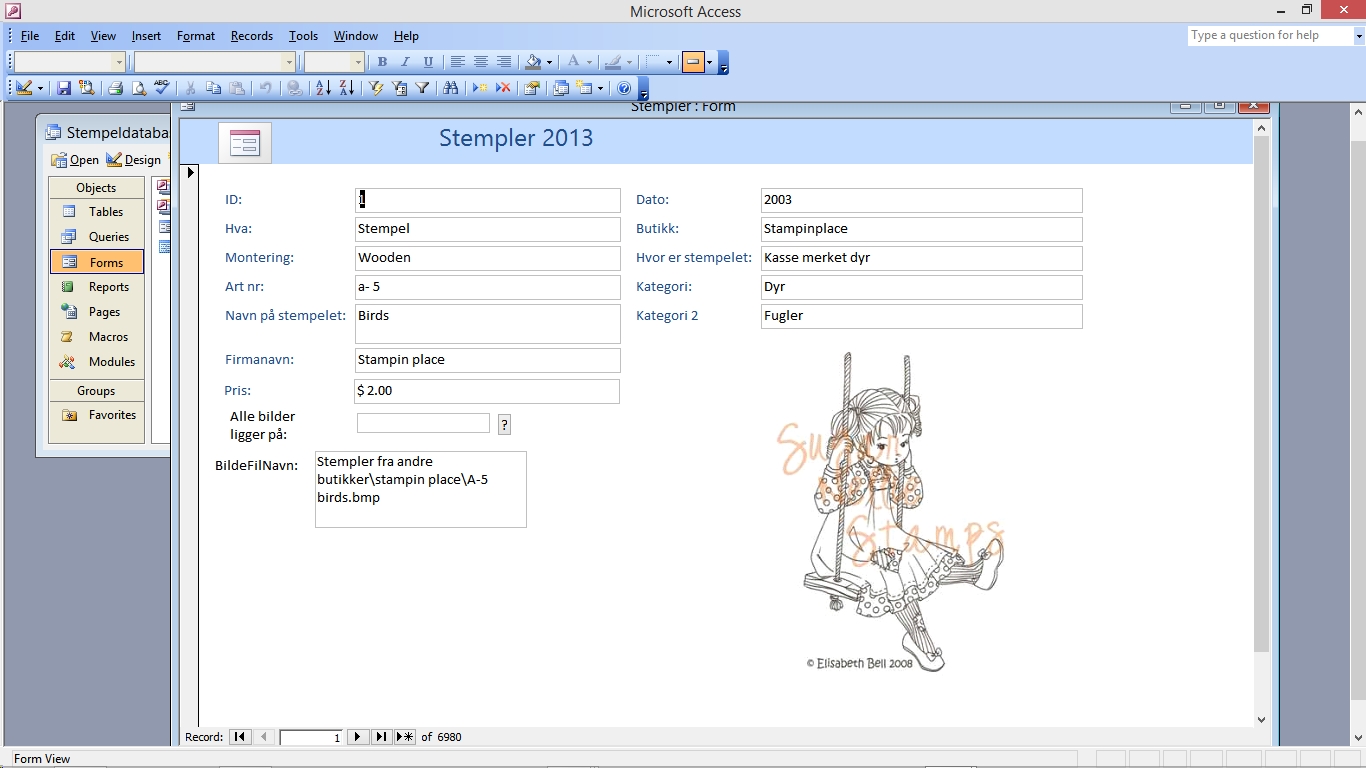The width and height of the screenshot is (1366, 768).
Task: Go to last record navigation button
Action: (x=381, y=737)
